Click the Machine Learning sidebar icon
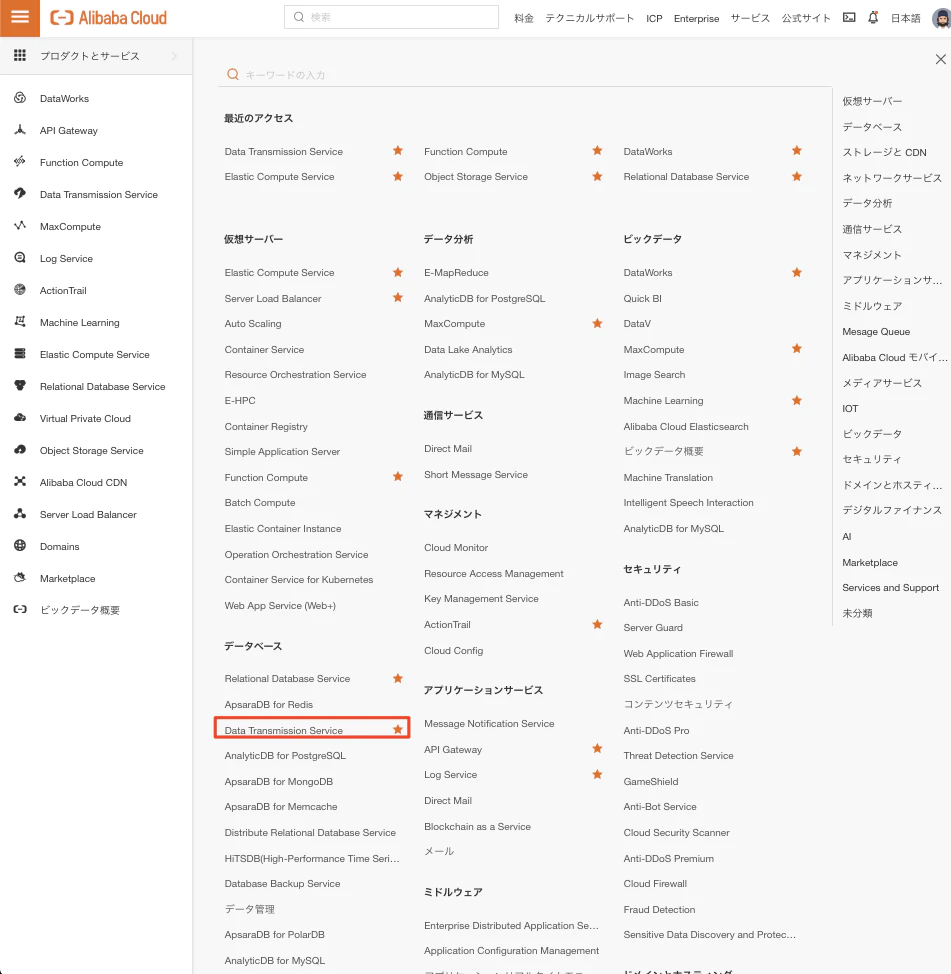951x974 pixels. pyautogui.click(x=20, y=321)
